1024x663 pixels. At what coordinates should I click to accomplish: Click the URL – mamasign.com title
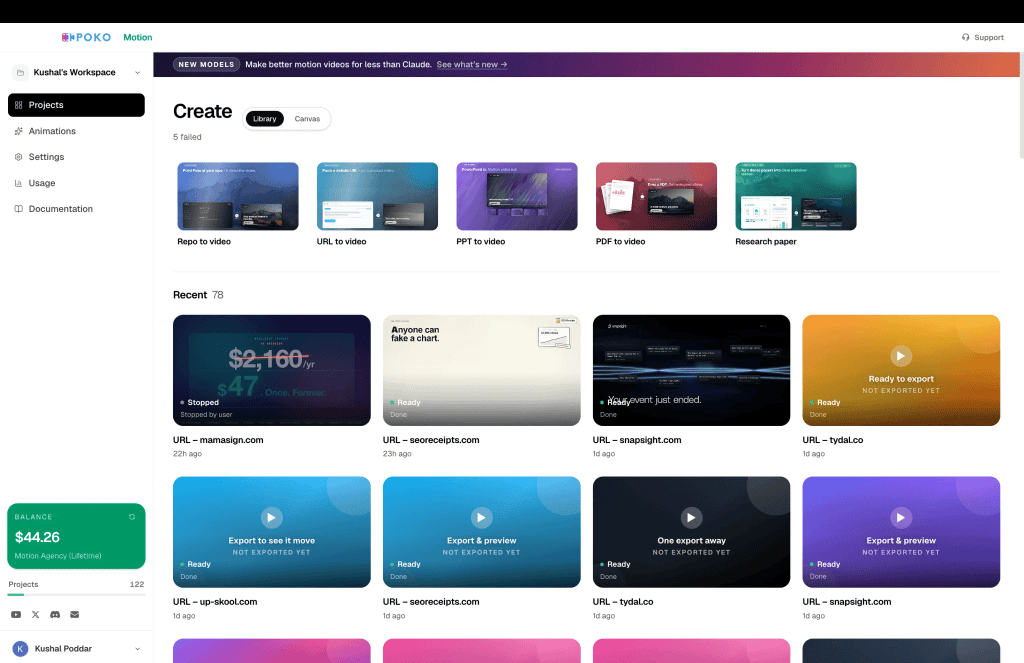point(218,440)
